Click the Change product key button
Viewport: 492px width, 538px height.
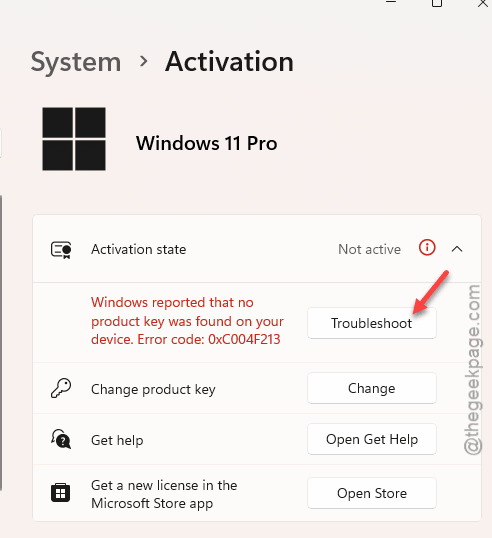(372, 388)
